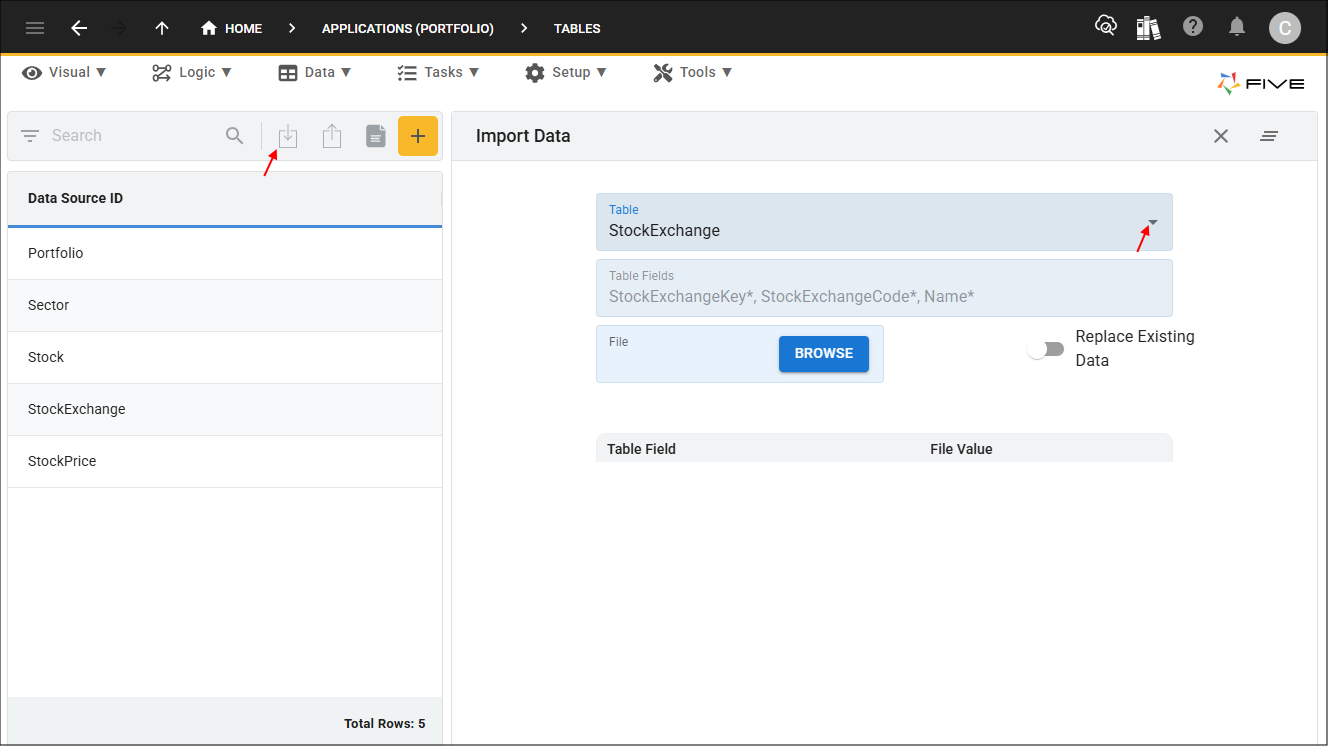Click the cloud deploy icon

[x=1106, y=27]
